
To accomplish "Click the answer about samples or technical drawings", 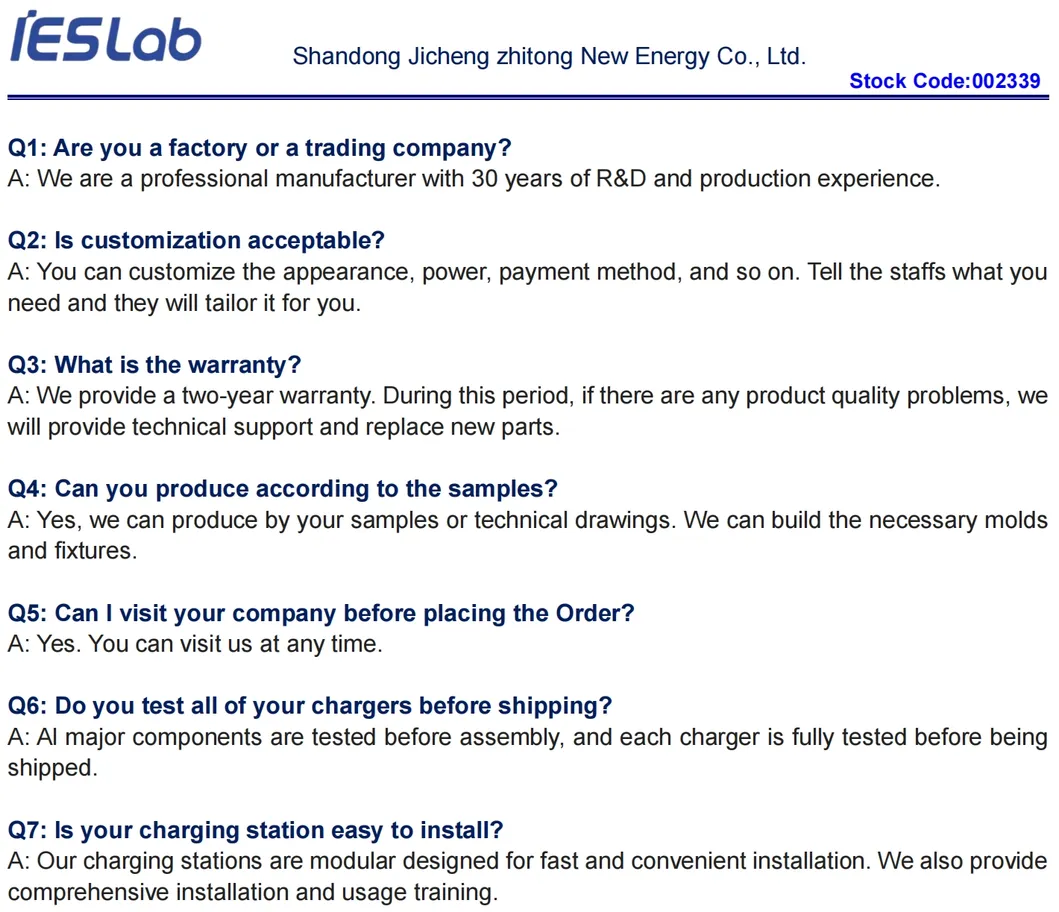I will click(x=527, y=521).
